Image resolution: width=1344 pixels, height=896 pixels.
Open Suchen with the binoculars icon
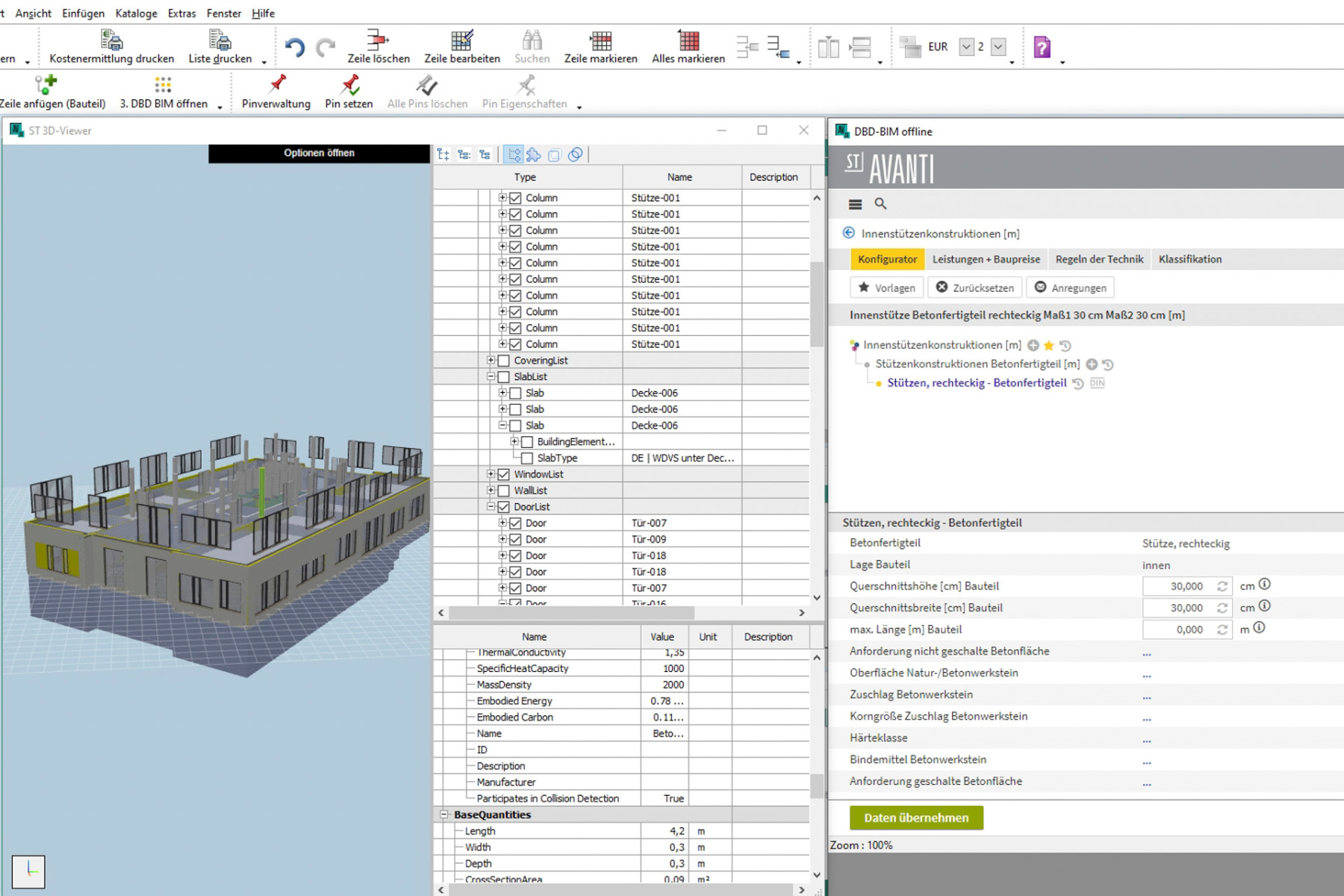pyautogui.click(x=532, y=41)
